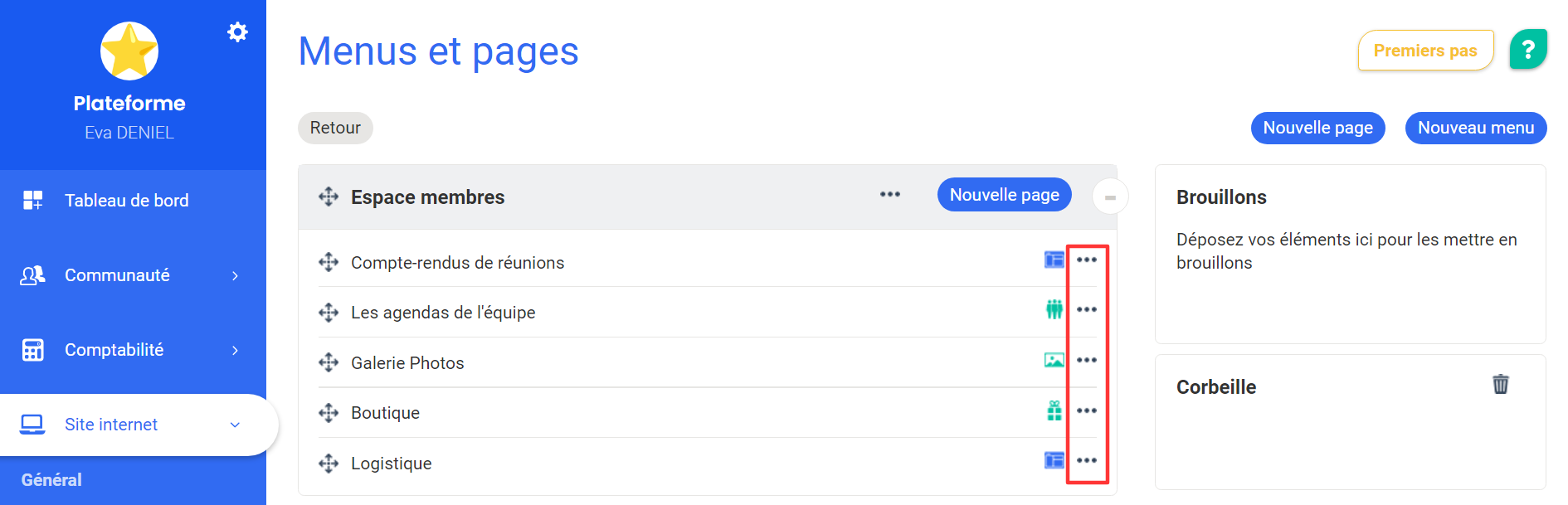Image resolution: width=1568 pixels, height=505 pixels.
Task: Click the Retour button
Action: (335, 128)
